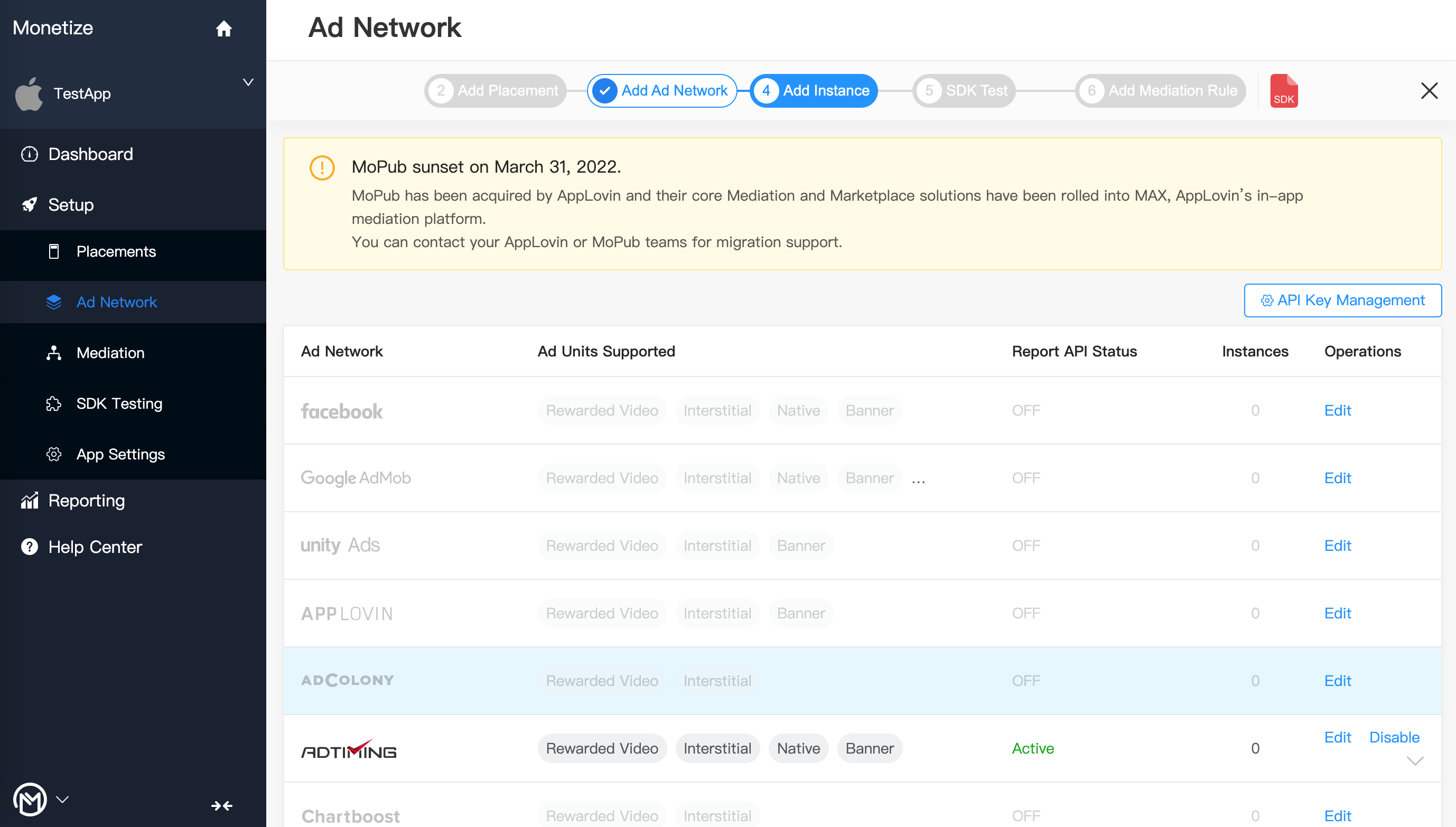The height and width of the screenshot is (827, 1456).
Task: Select step 4 Add Instance
Action: pyautogui.click(x=814, y=90)
